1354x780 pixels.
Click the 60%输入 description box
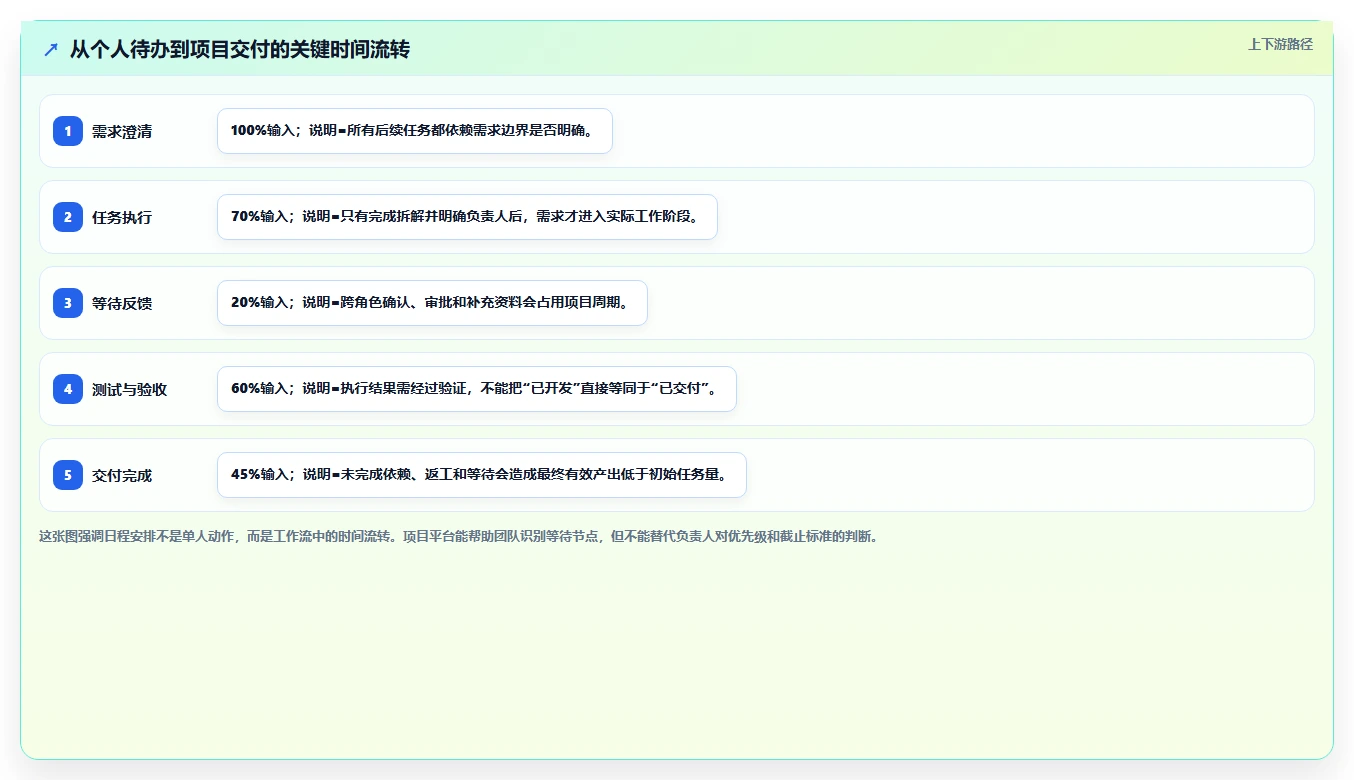pos(477,389)
